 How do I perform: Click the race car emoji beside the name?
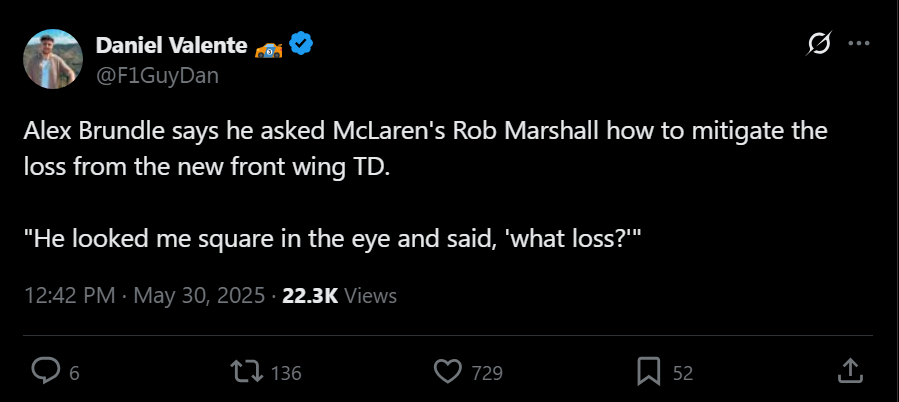pos(270,45)
